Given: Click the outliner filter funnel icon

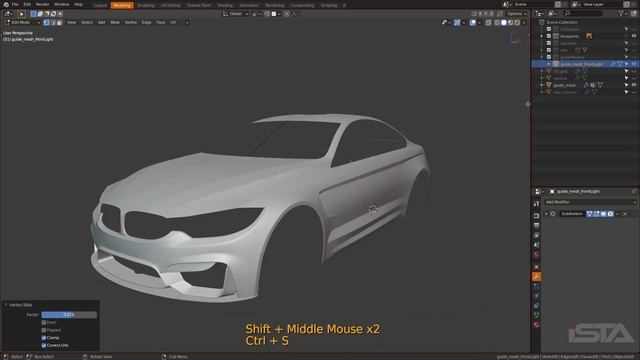Looking at the screenshot, I should point(621,13).
